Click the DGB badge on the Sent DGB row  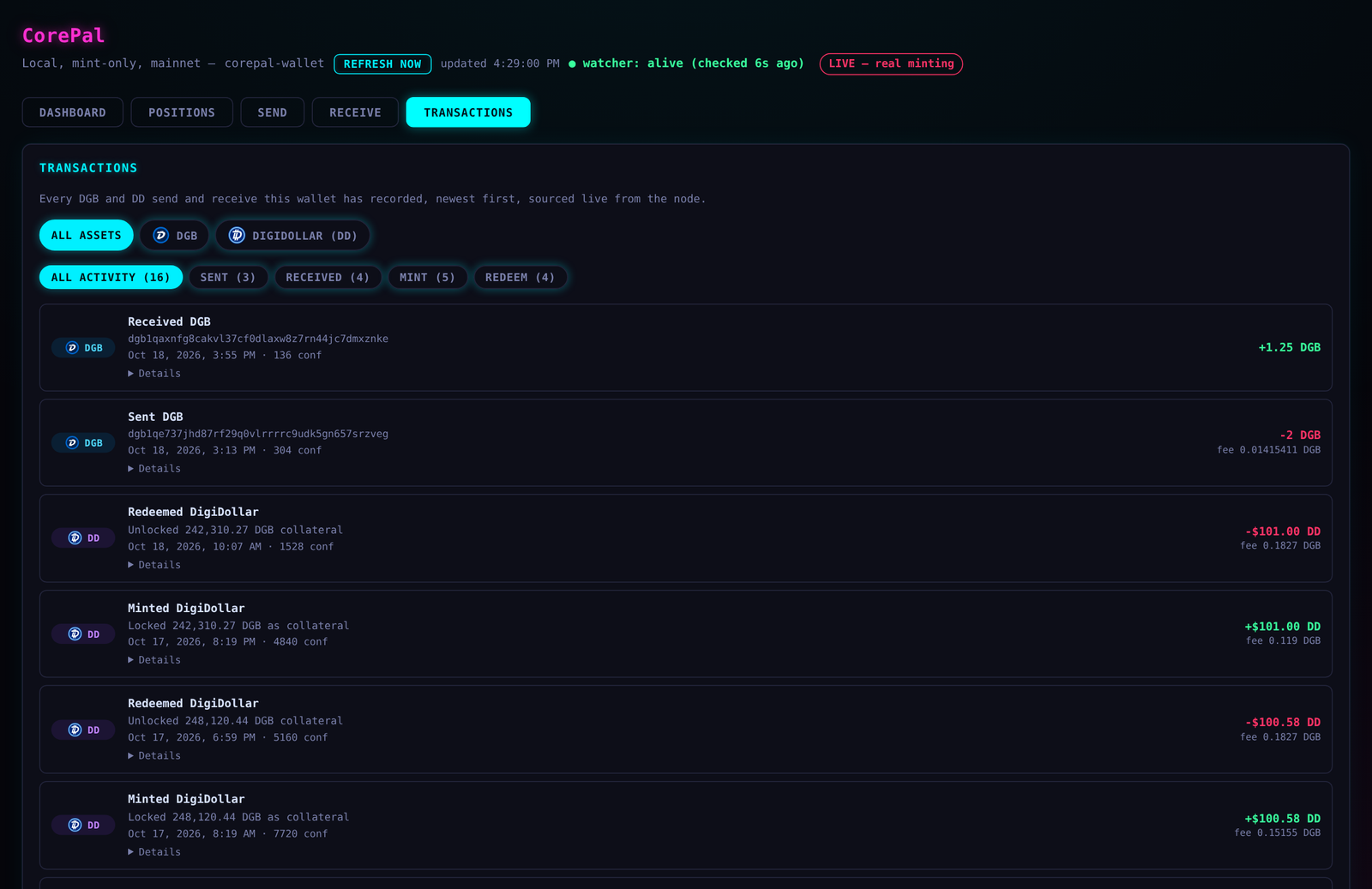point(83,443)
